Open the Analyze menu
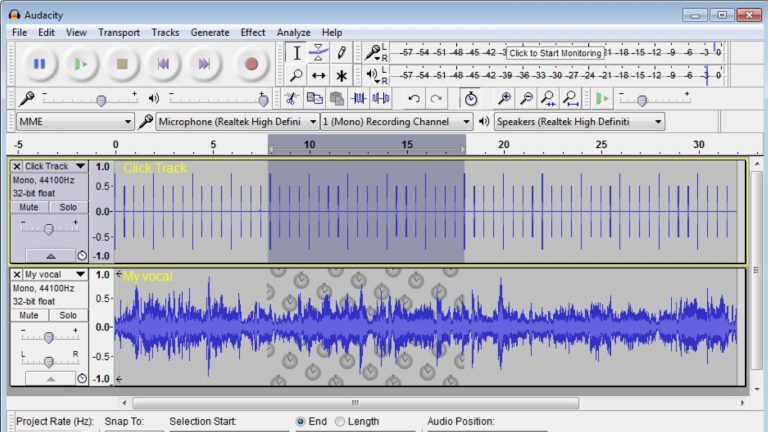 [x=293, y=33]
